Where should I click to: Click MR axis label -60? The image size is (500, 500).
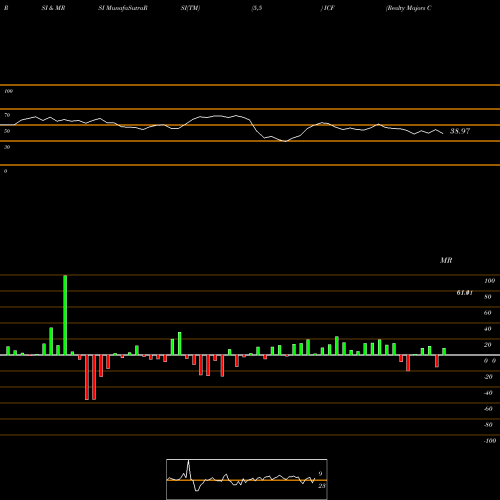click(488, 409)
